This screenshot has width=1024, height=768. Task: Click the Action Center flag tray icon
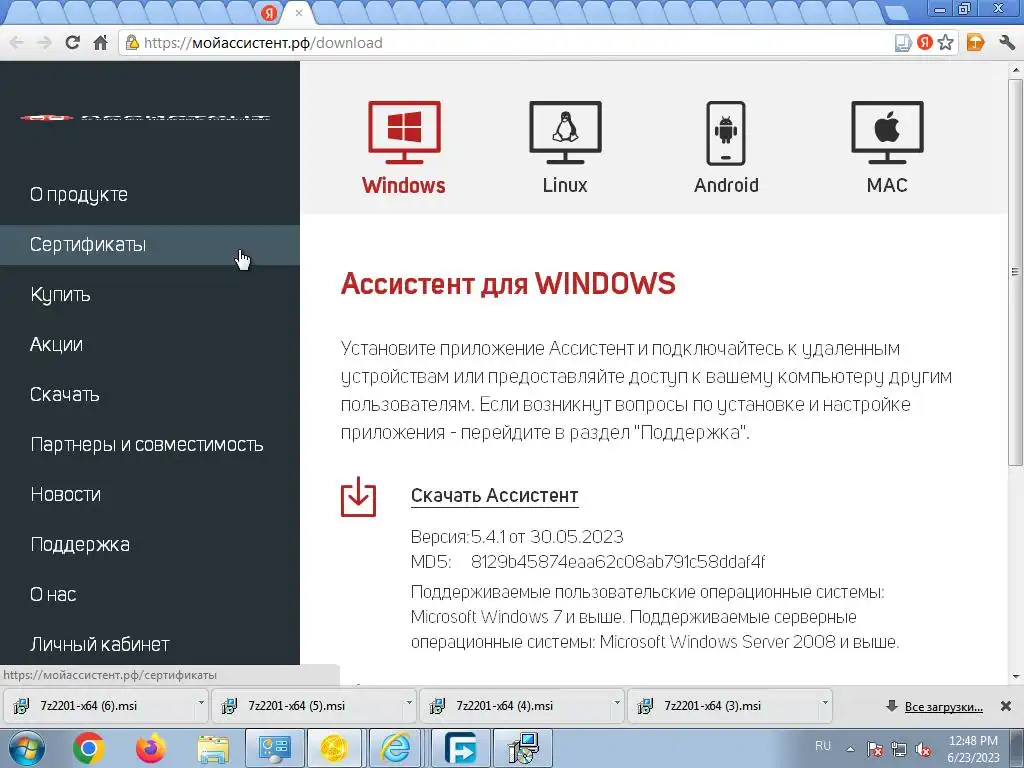(874, 750)
